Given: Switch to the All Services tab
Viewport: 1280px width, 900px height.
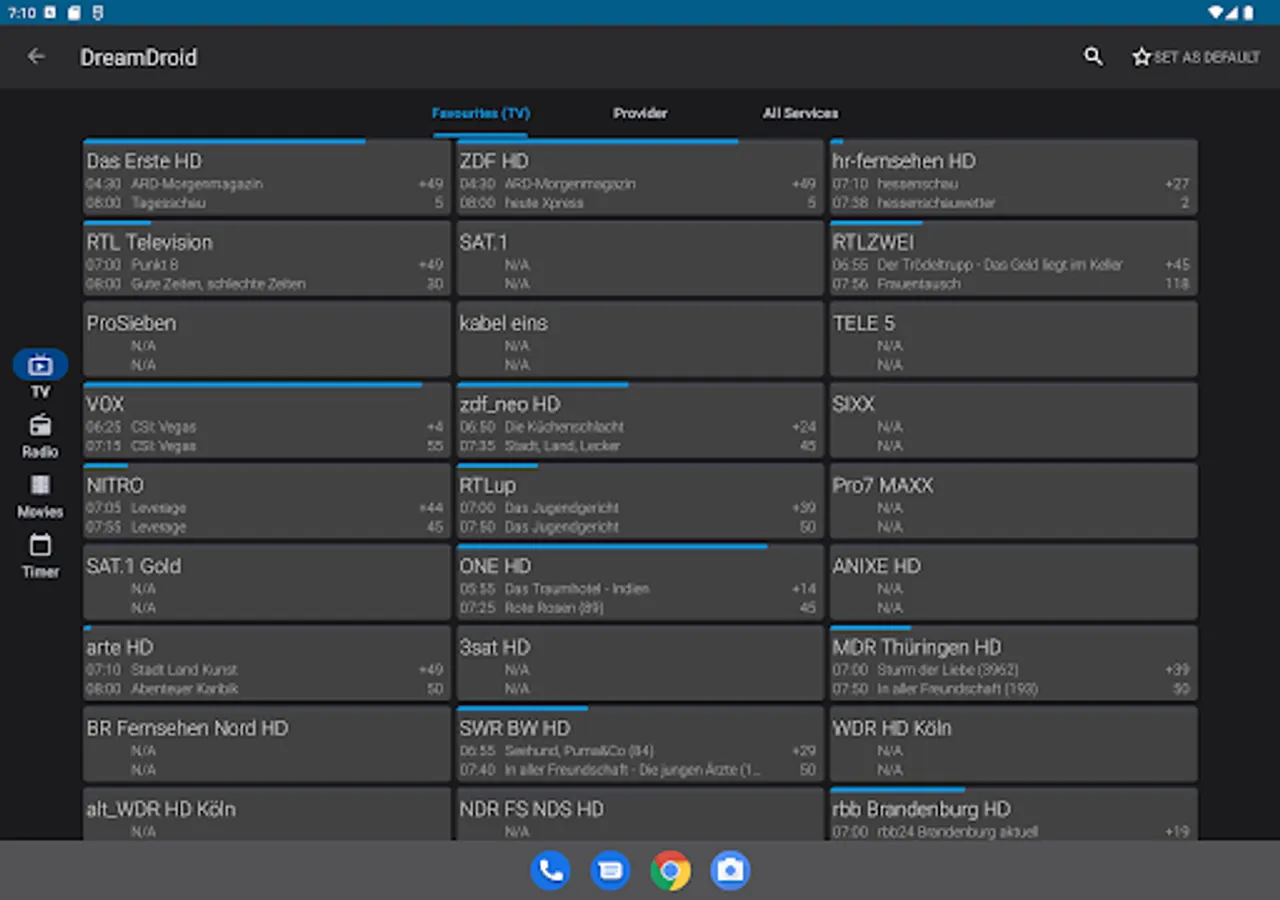Looking at the screenshot, I should pyautogui.click(x=800, y=113).
